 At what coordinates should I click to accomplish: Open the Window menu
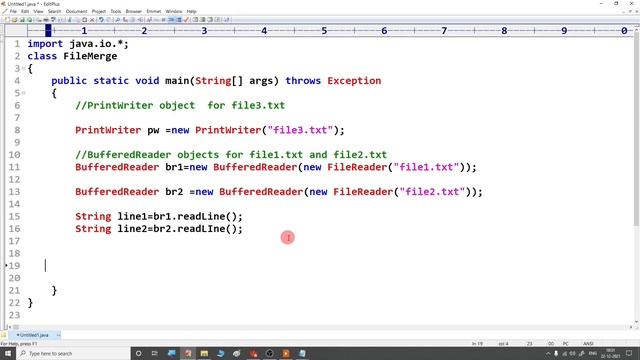tap(173, 11)
